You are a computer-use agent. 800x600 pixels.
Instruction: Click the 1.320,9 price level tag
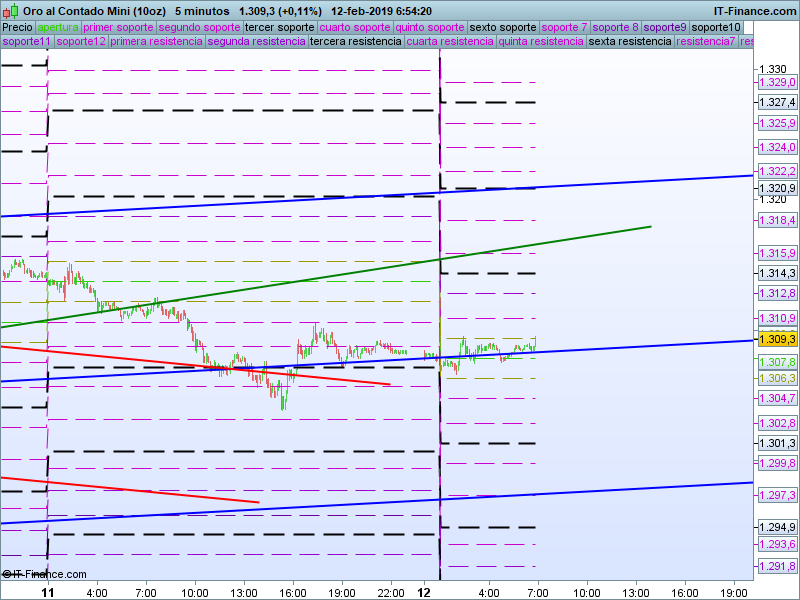(777, 188)
